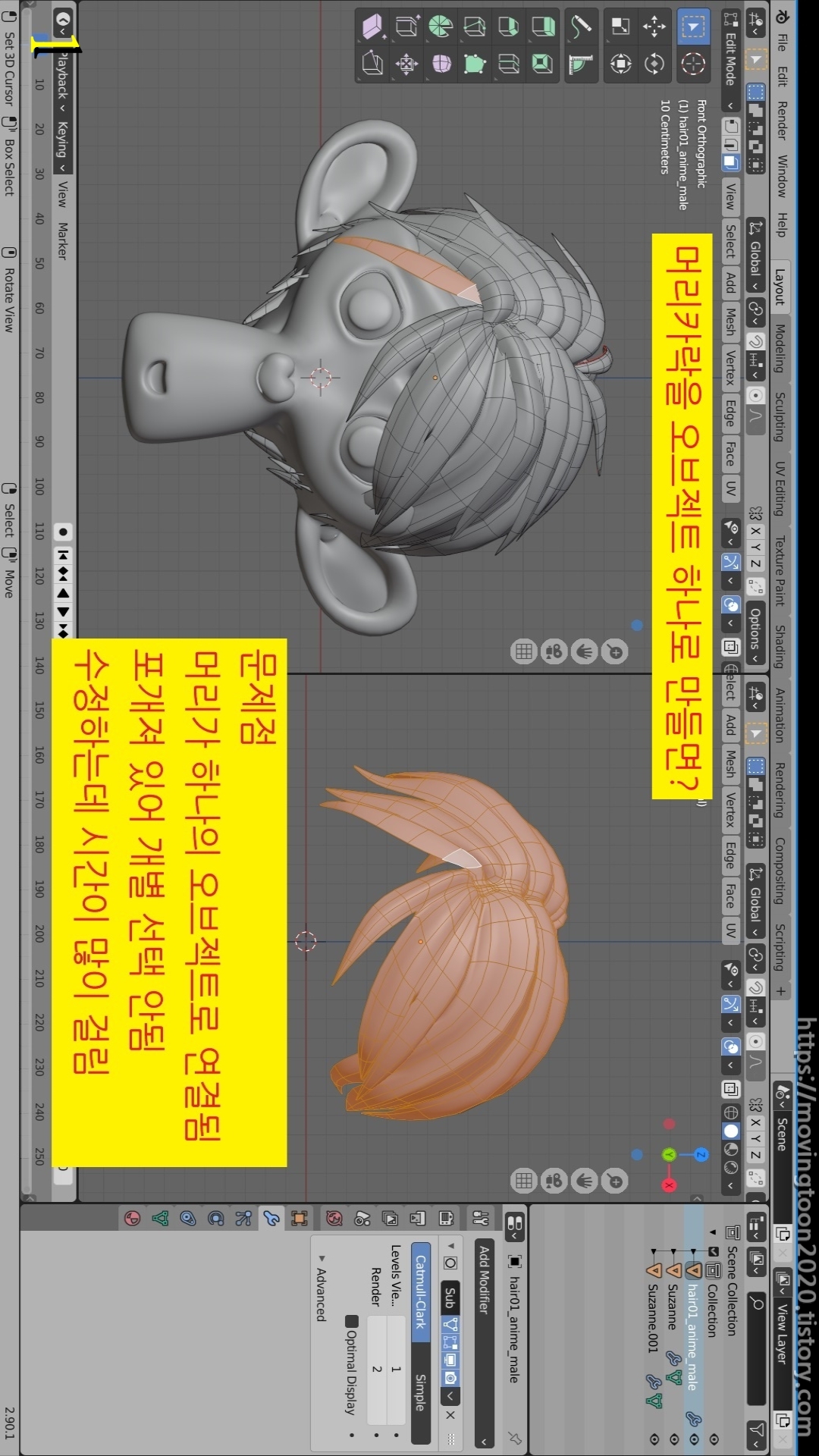Screen dimensions: 819x1456
Task: Enable face select mode in Suzanne viewport
Action: tap(730, 162)
